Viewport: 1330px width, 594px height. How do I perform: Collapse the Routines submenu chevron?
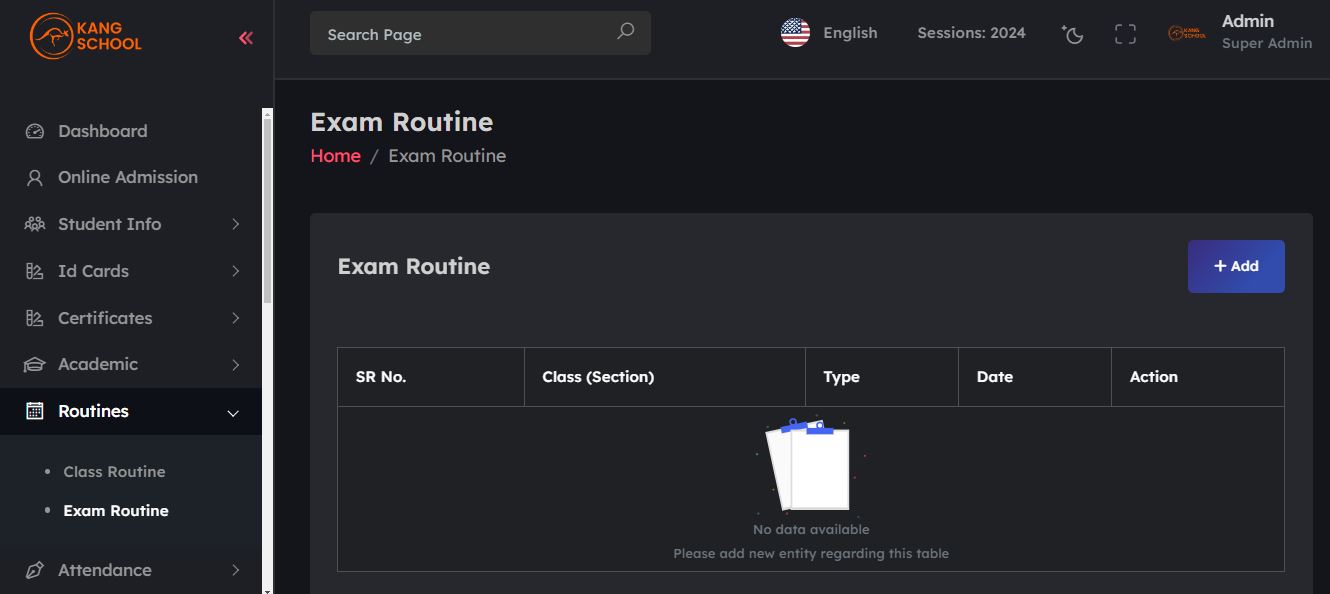point(234,413)
